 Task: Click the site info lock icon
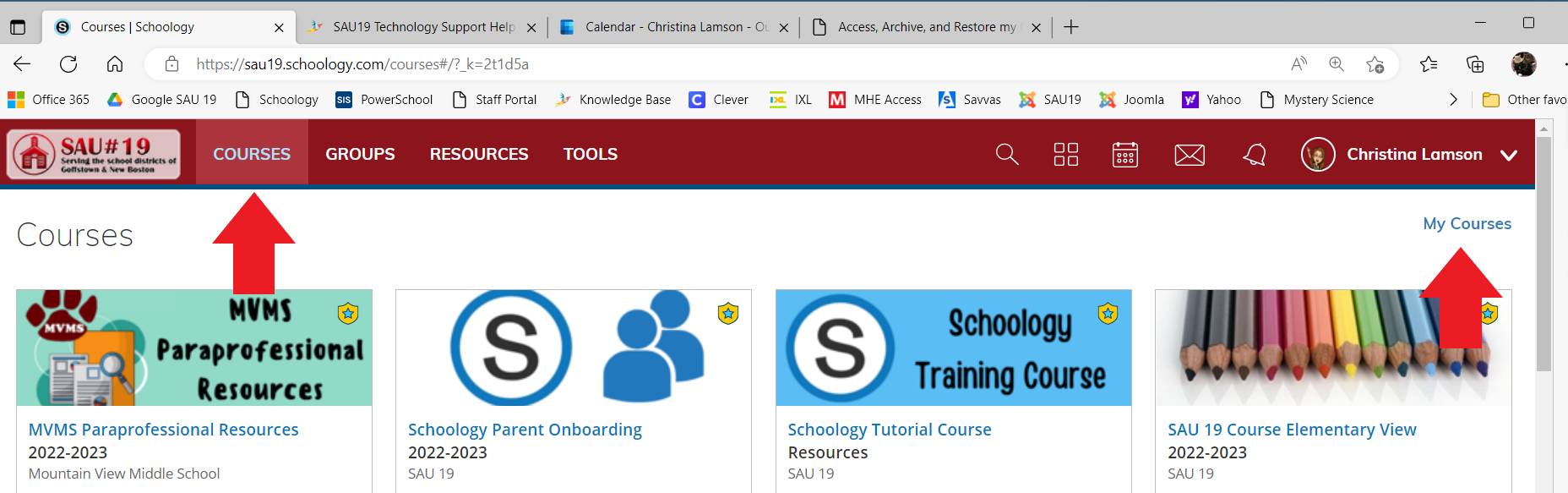pos(171,64)
